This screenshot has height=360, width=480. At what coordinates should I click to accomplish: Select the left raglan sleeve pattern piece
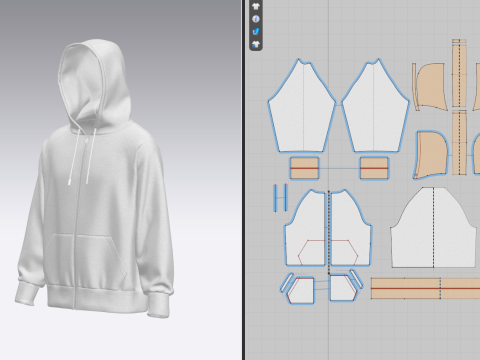[x=302, y=106]
